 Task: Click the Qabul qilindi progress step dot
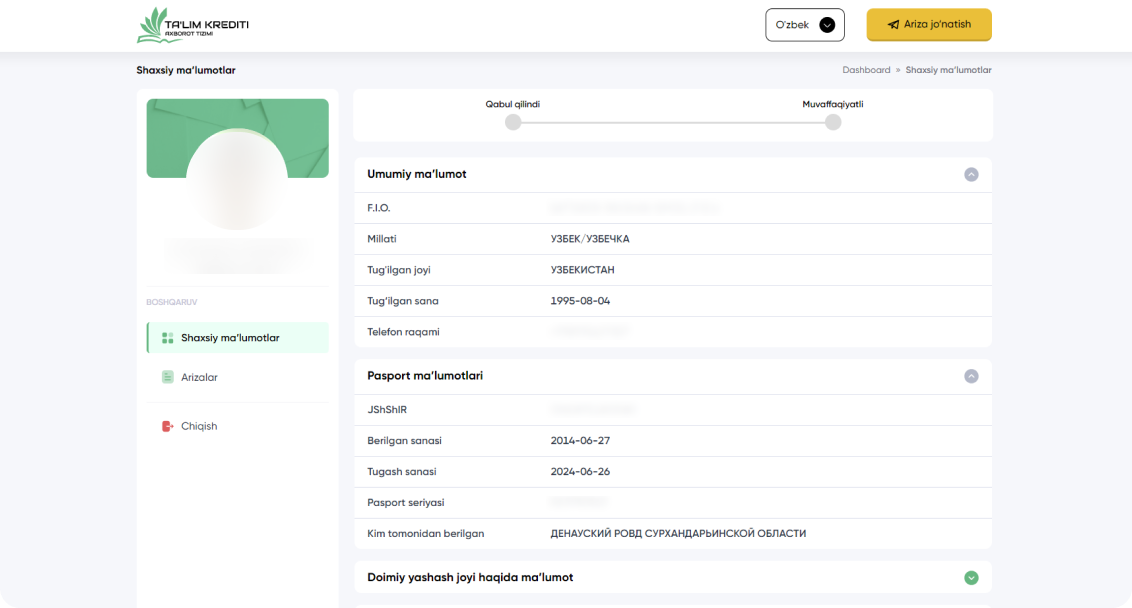point(513,122)
